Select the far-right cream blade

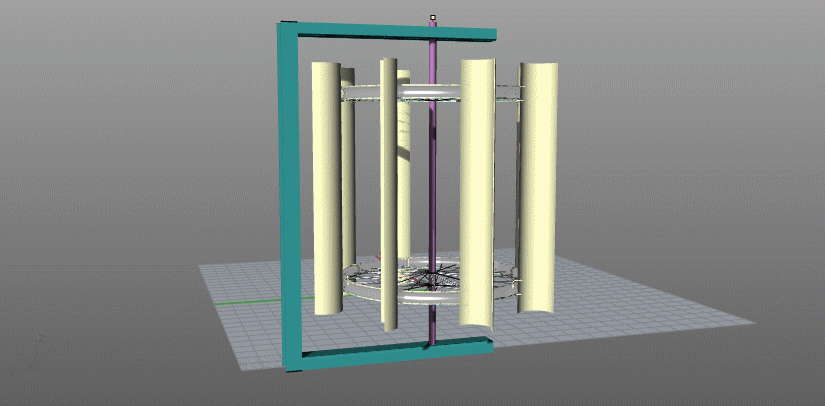click(x=538, y=187)
